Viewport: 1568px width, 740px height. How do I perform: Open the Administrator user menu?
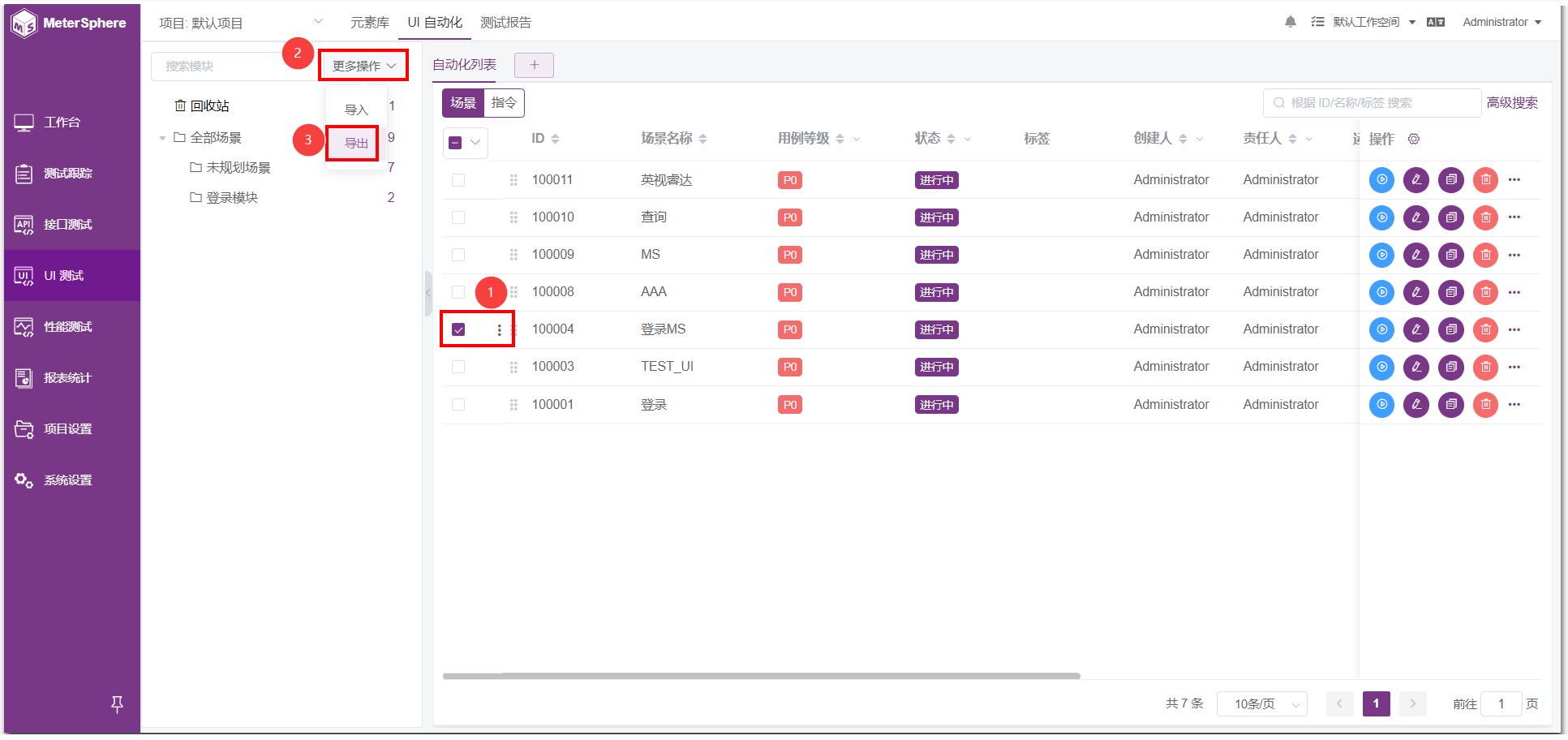(1502, 22)
